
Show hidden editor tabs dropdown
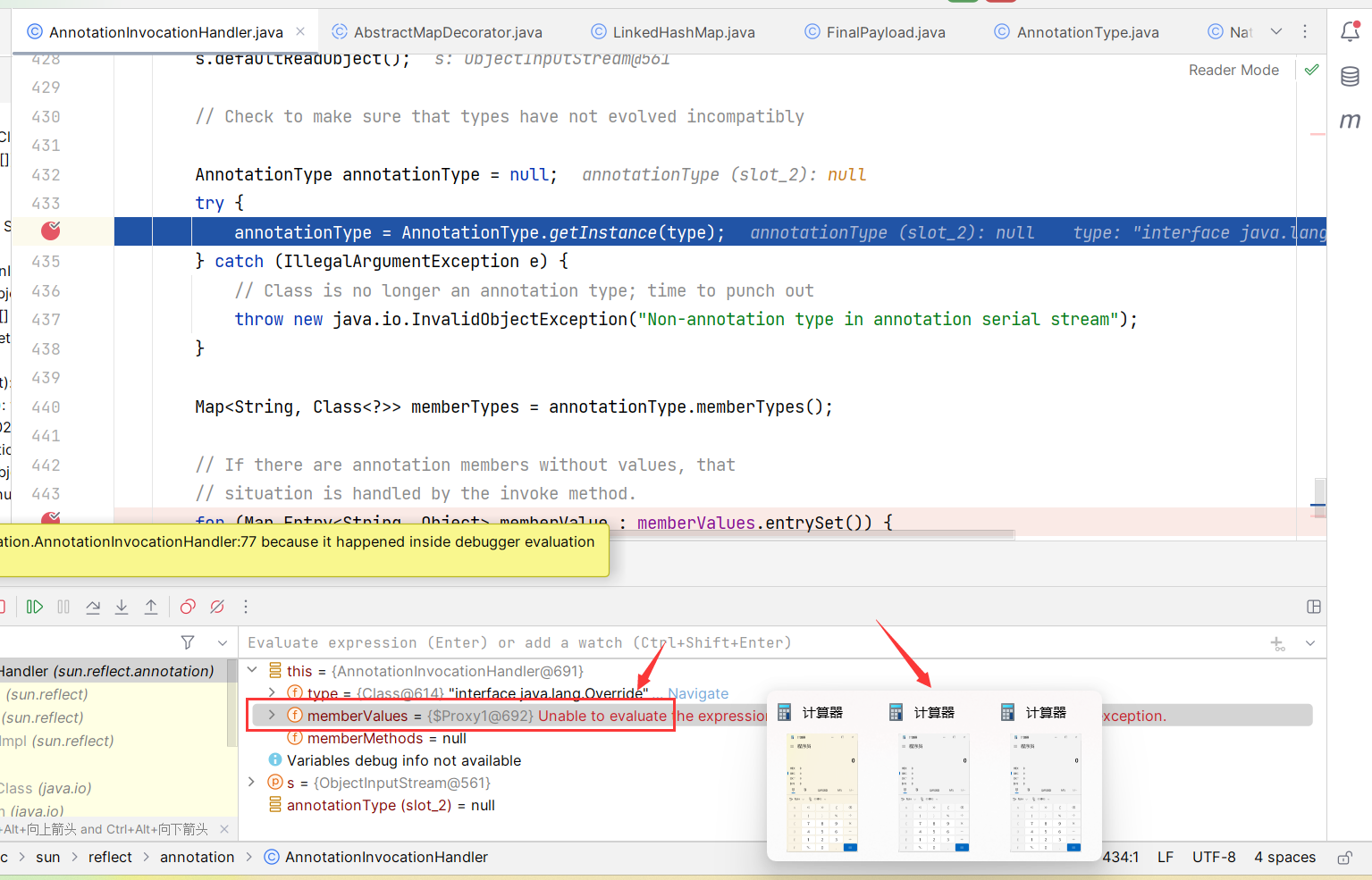1276,32
